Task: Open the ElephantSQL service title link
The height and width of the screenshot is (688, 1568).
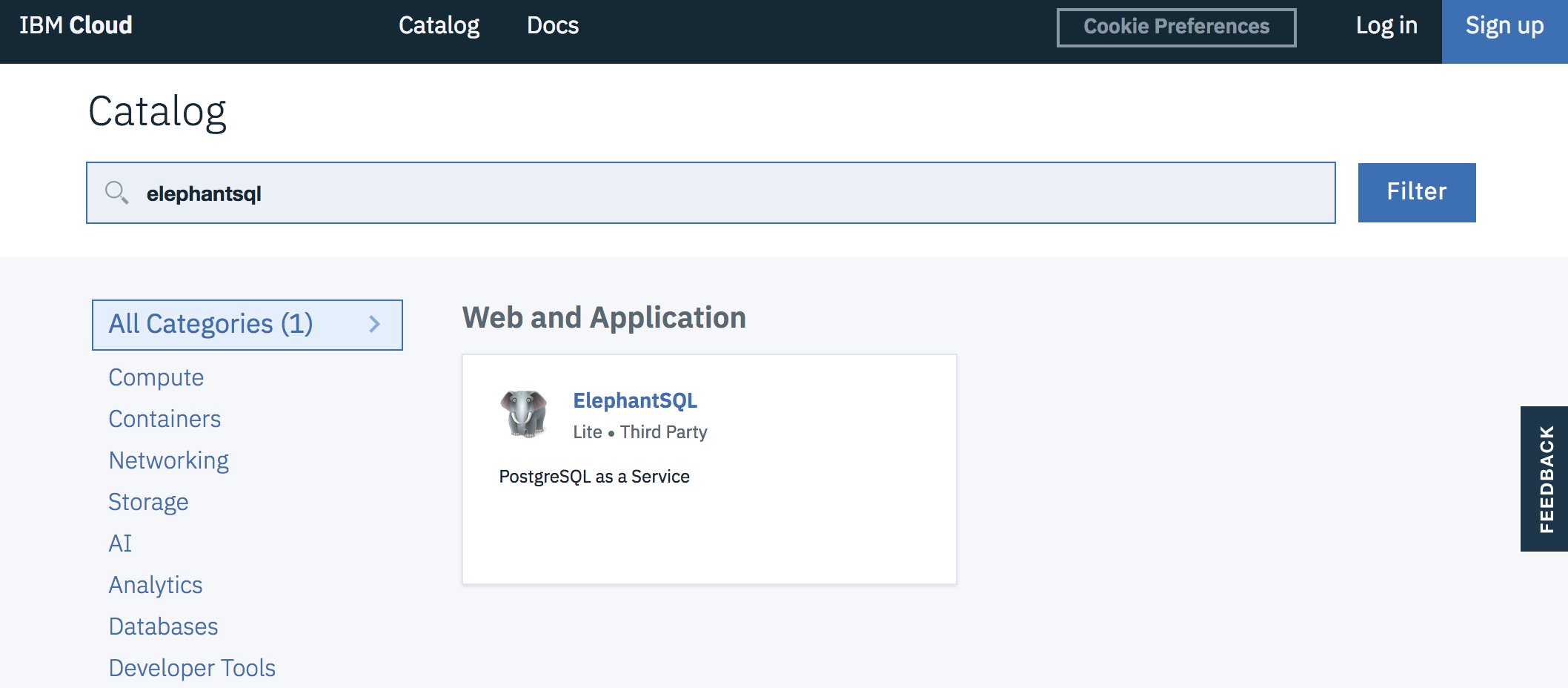Action: (x=635, y=400)
